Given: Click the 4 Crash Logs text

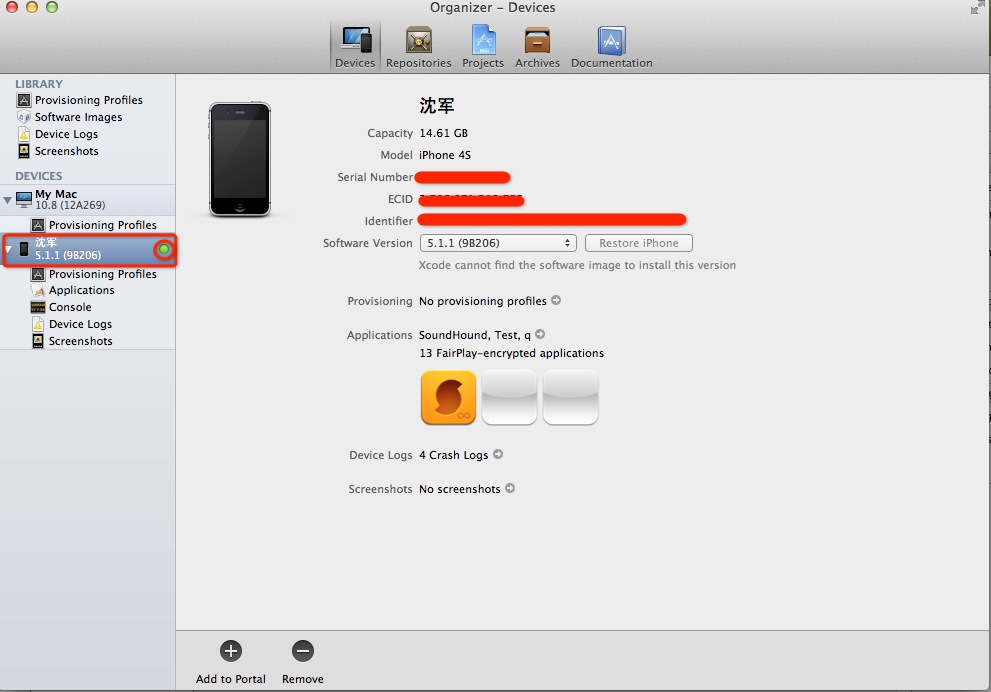Looking at the screenshot, I should click(x=453, y=455).
